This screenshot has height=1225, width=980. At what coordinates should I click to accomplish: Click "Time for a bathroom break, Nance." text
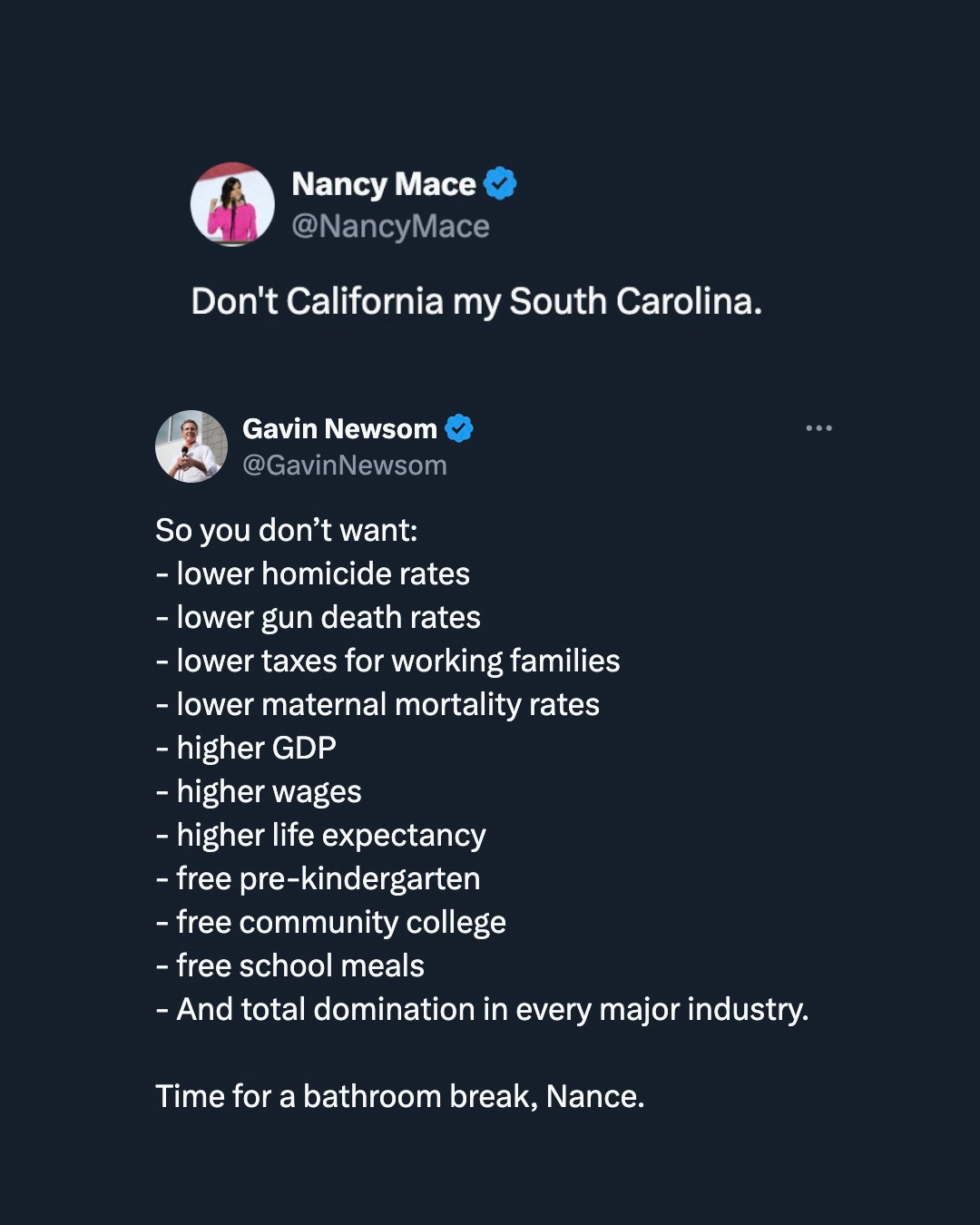399,1096
